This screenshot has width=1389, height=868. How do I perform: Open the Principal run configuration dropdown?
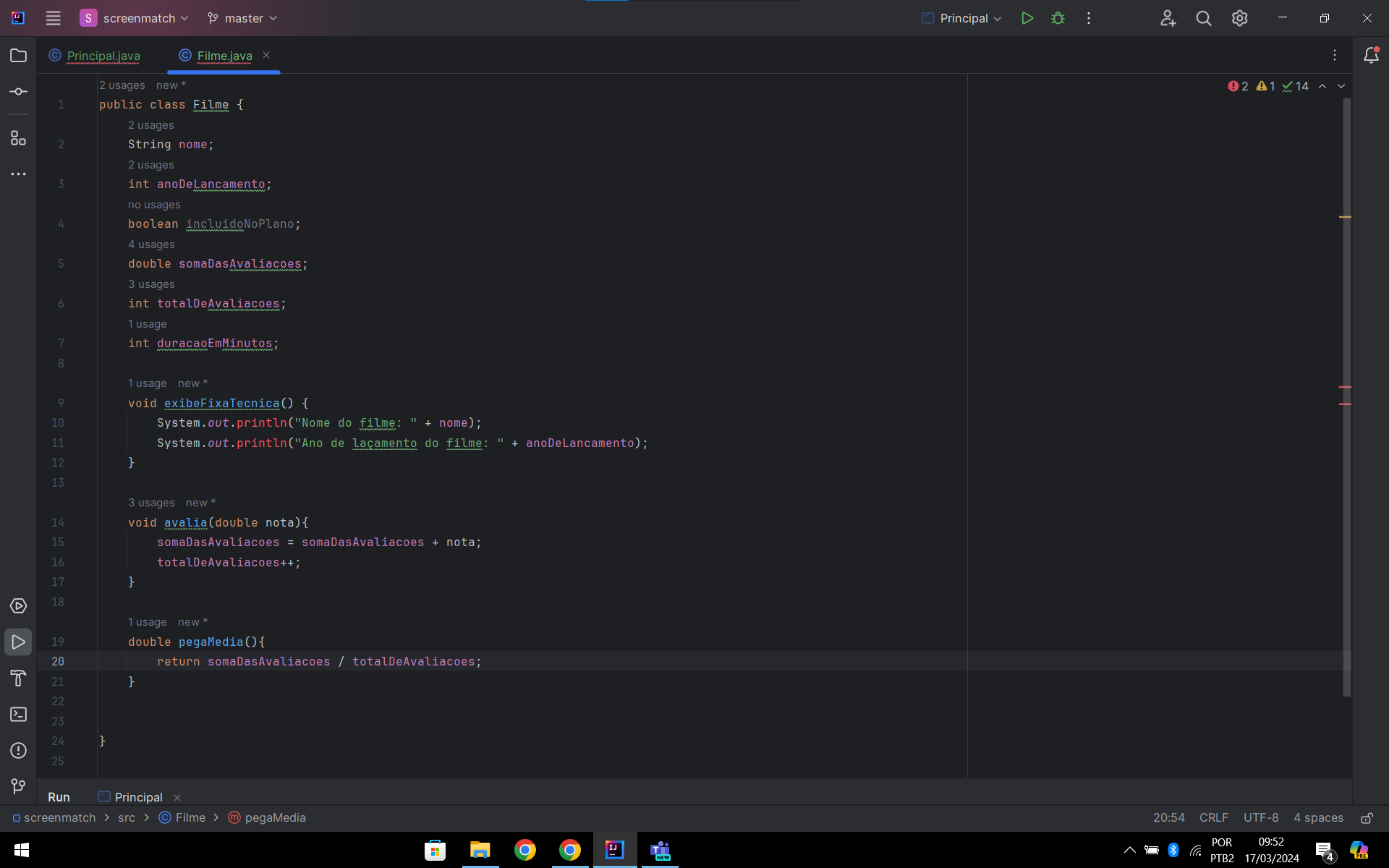962,18
